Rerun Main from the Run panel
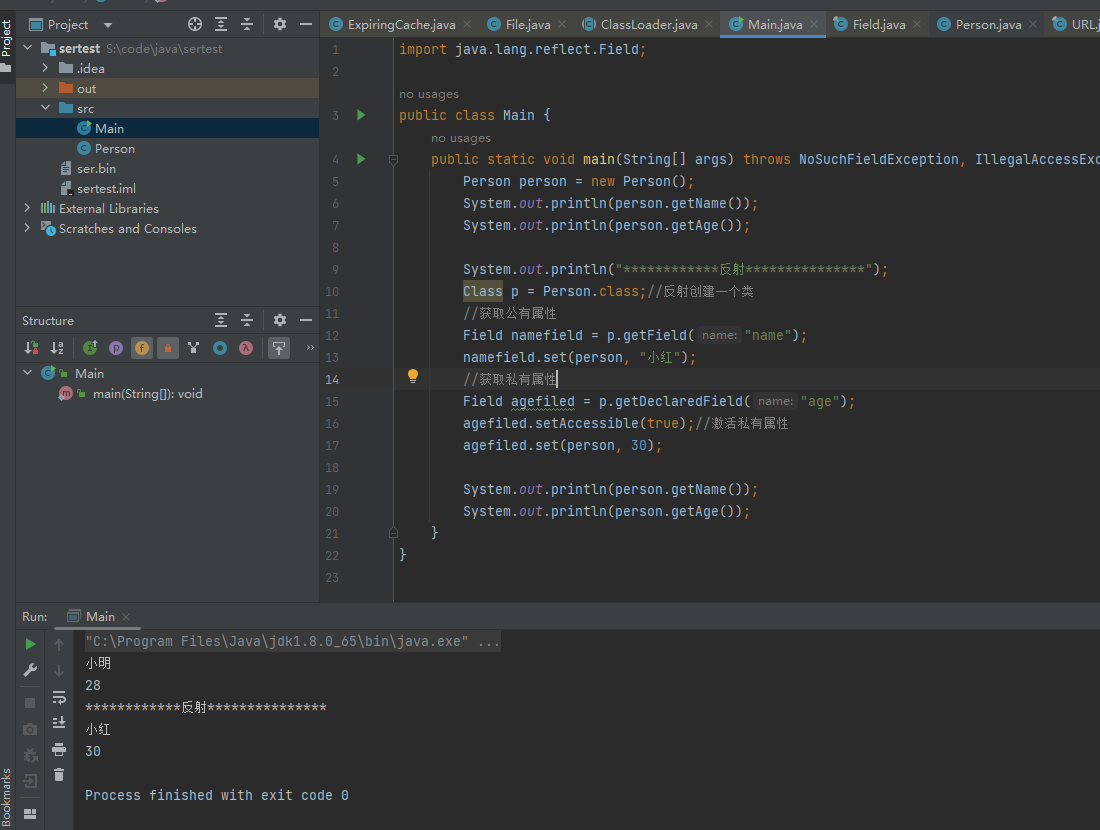Screen dimensions: 1100x830 30,644
